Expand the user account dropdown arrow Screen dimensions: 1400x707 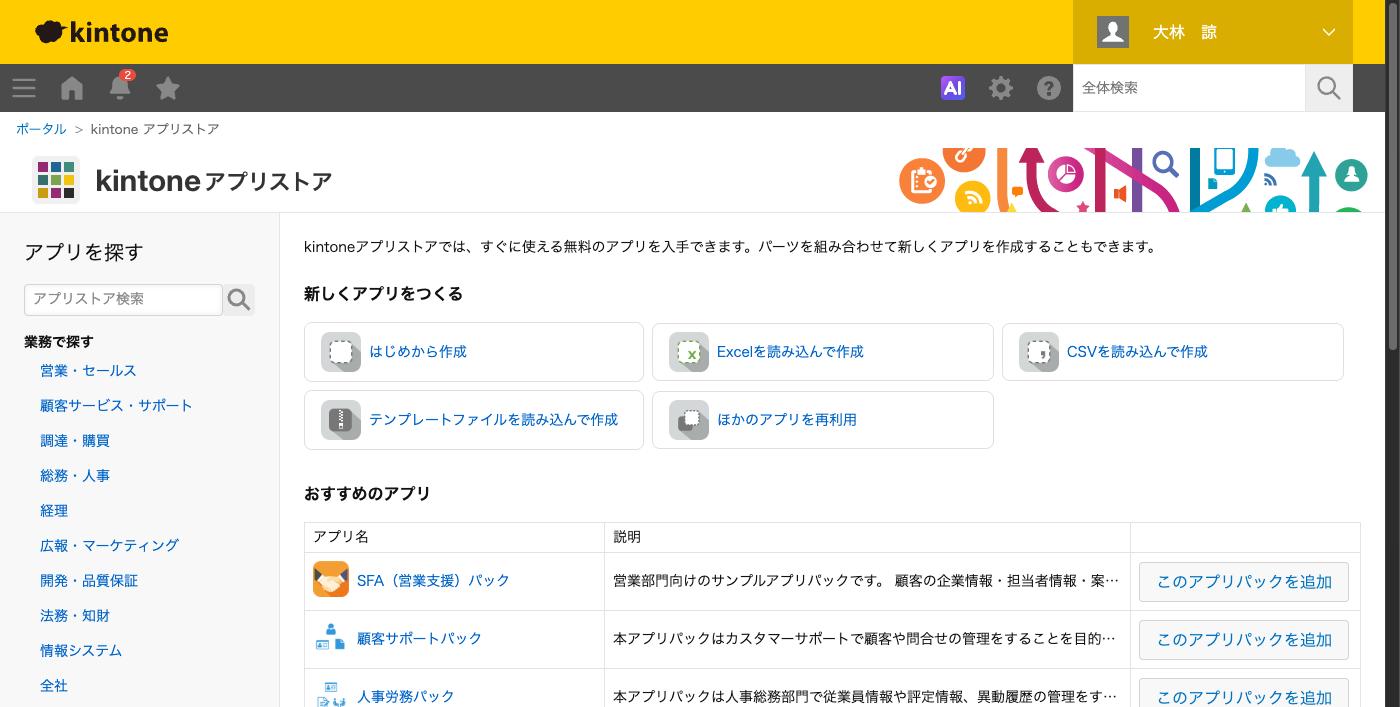(1329, 32)
